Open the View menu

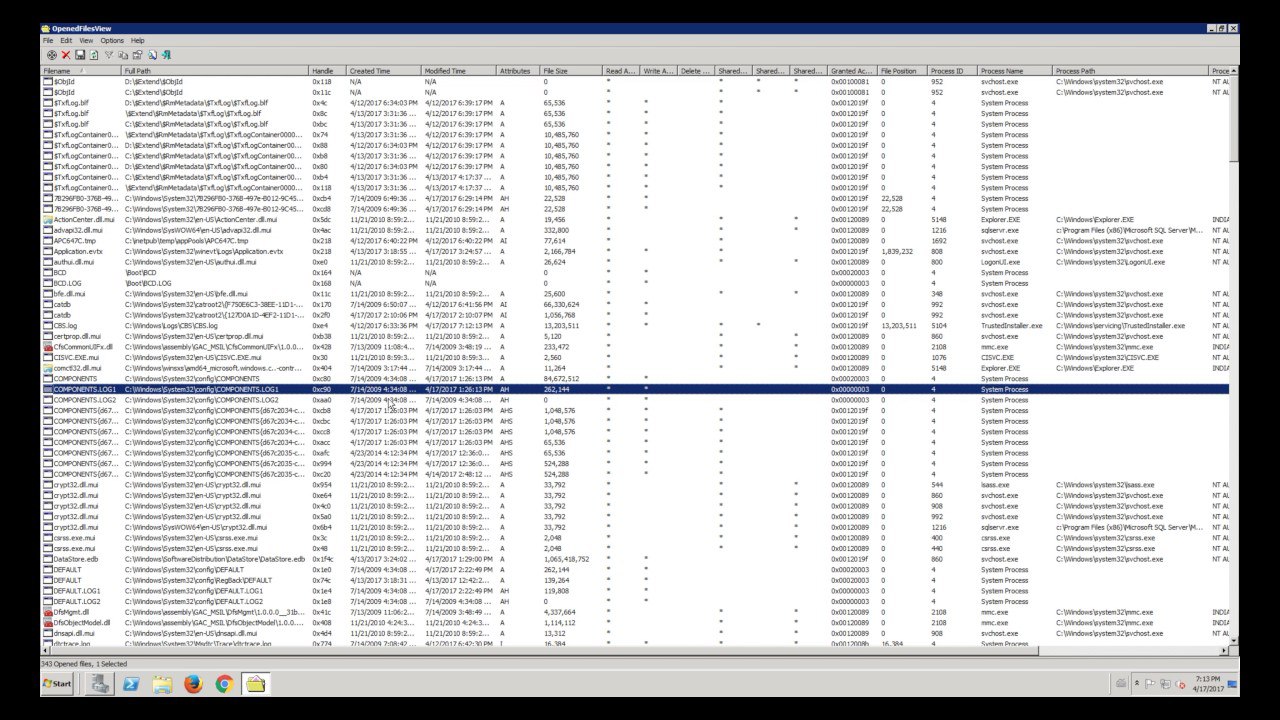[x=86, y=40]
